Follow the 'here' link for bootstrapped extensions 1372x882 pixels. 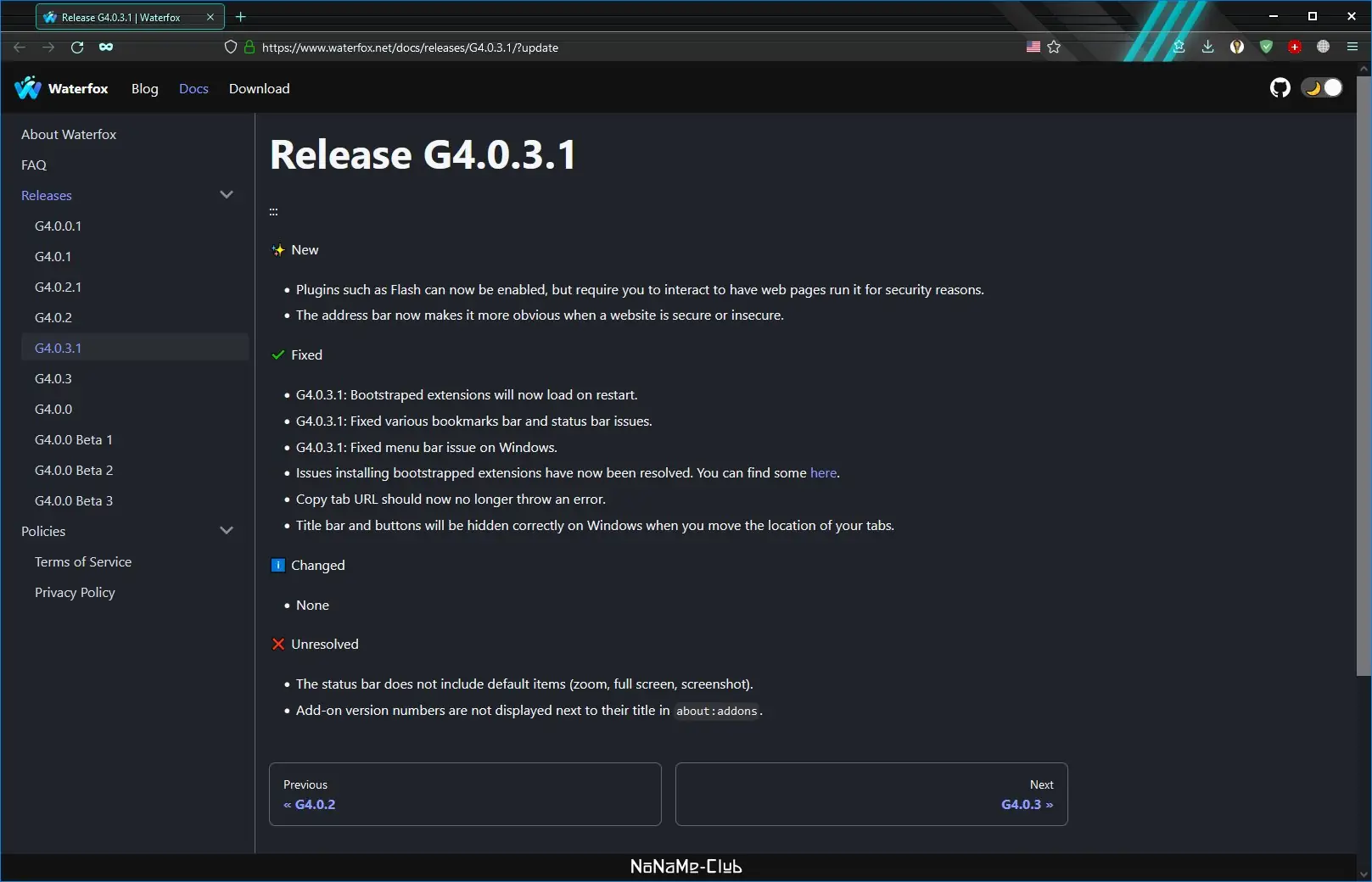823,473
